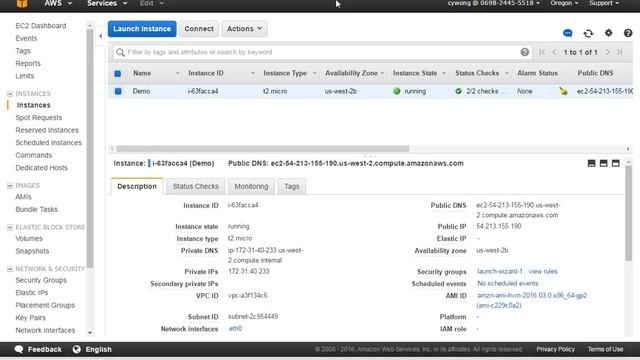640x360 pixels.
Task: Set details pane to smallest layout icon
Action: click(591, 163)
